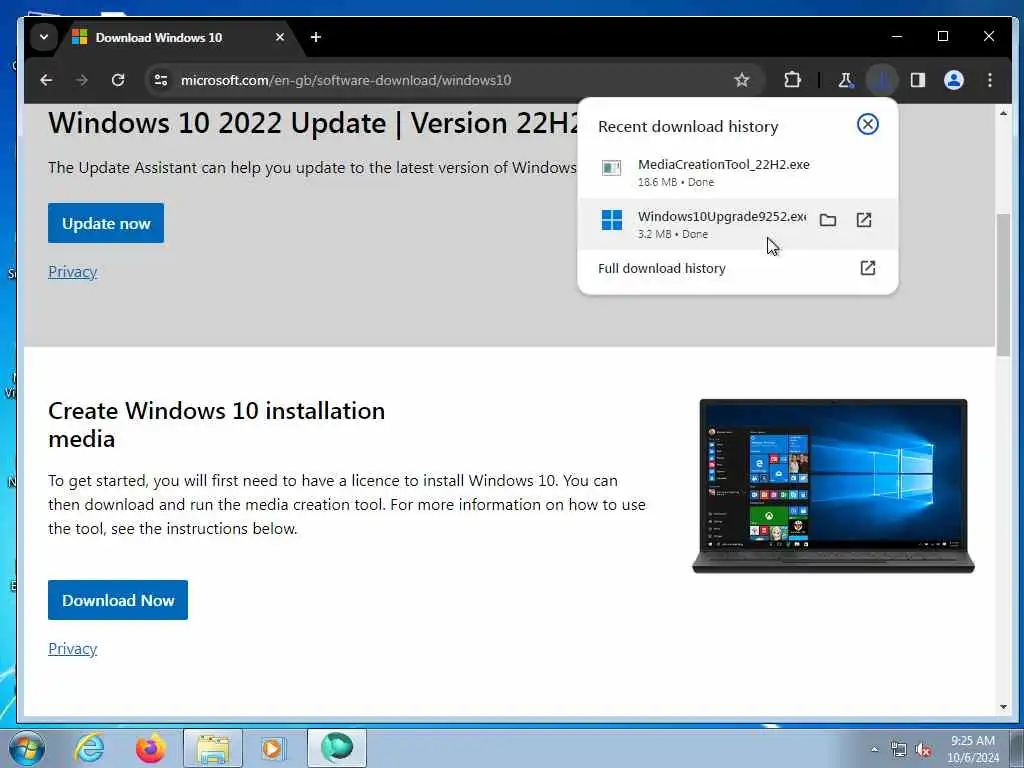Open the tab search dropdown arrow

tap(44, 37)
